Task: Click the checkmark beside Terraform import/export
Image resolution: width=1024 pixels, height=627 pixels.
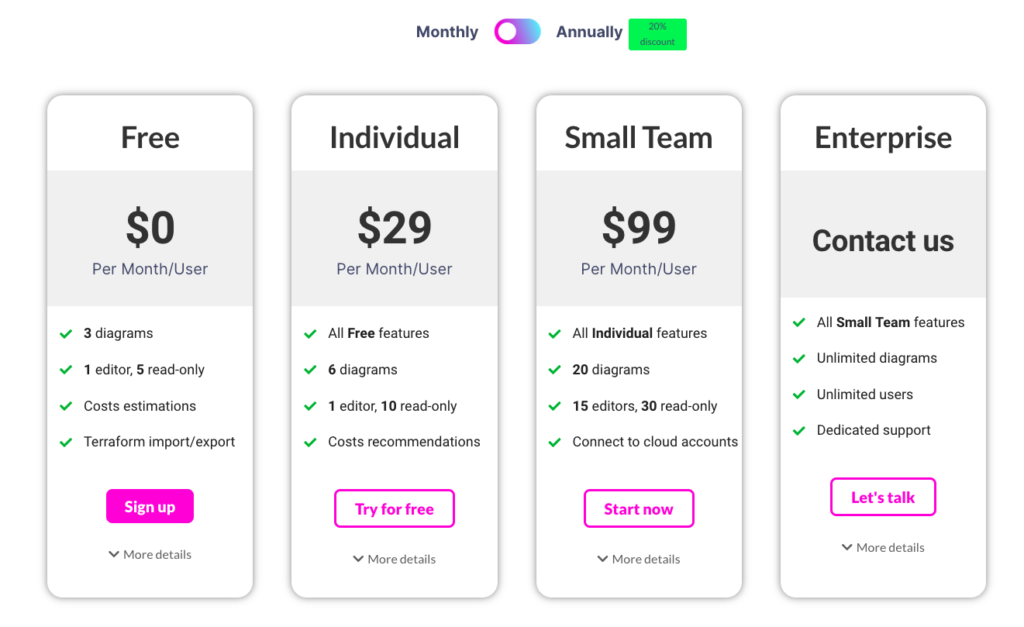Action: 66,442
